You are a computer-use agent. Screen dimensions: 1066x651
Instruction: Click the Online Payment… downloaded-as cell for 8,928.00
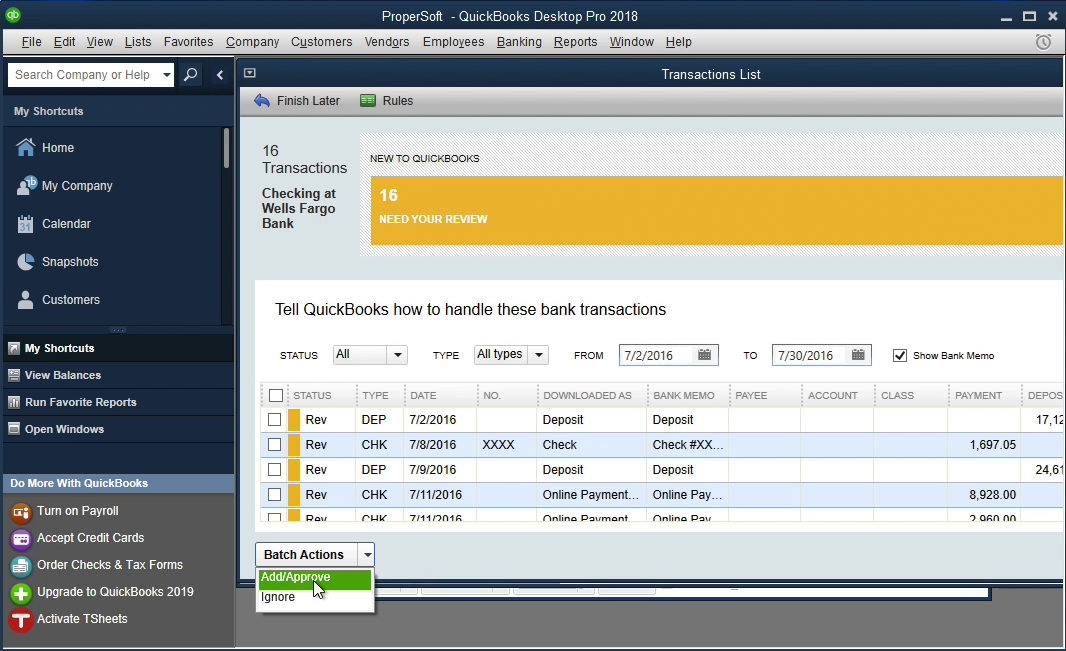(x=591, y=495)
